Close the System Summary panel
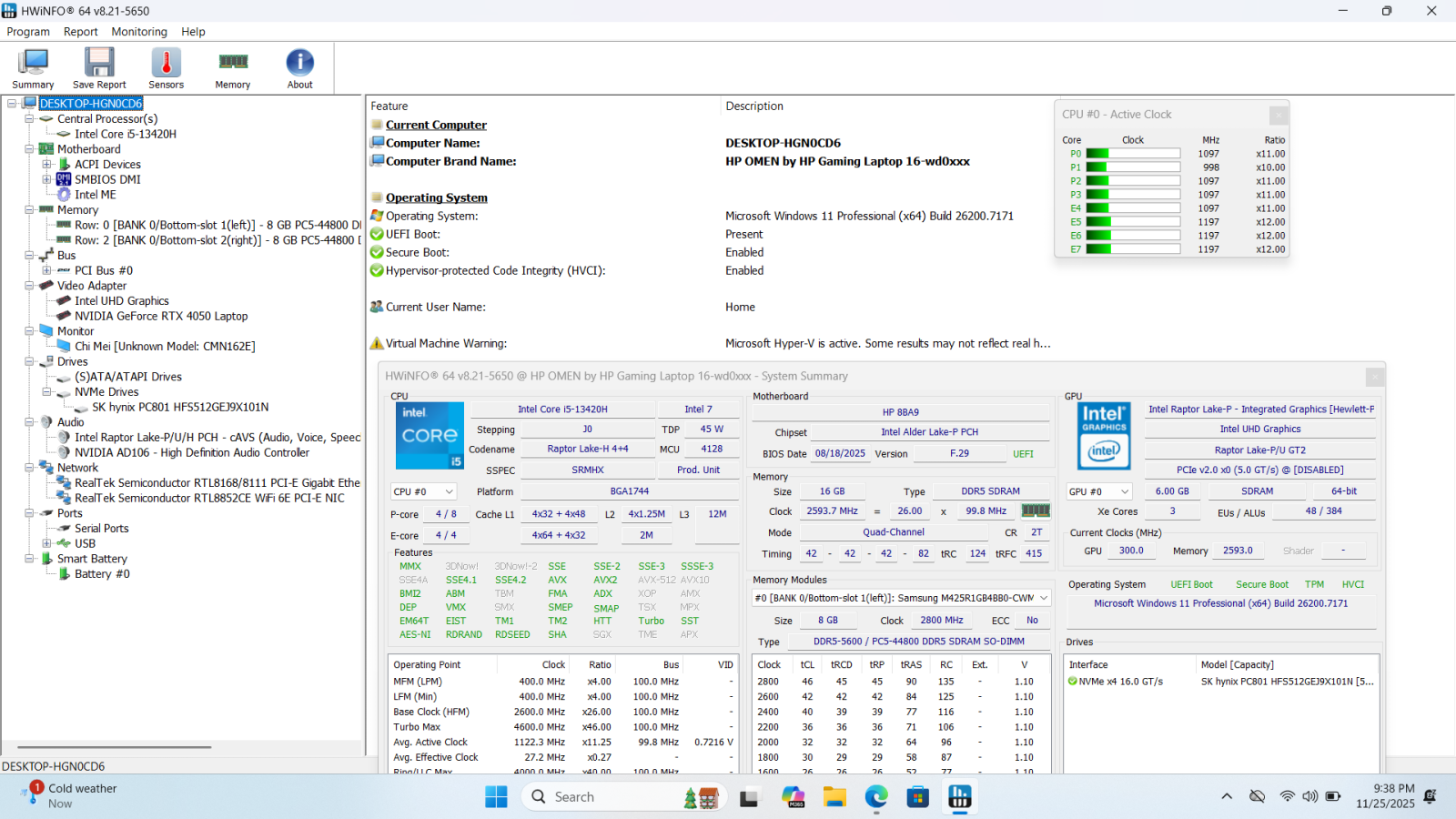The height and width of the screenshot is (819, 1456). pyautogui.click(x=1374, y=376)
